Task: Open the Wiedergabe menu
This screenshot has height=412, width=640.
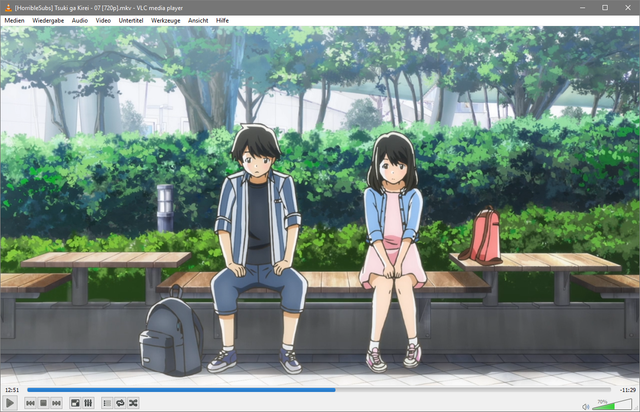Action: click(48, 20)
